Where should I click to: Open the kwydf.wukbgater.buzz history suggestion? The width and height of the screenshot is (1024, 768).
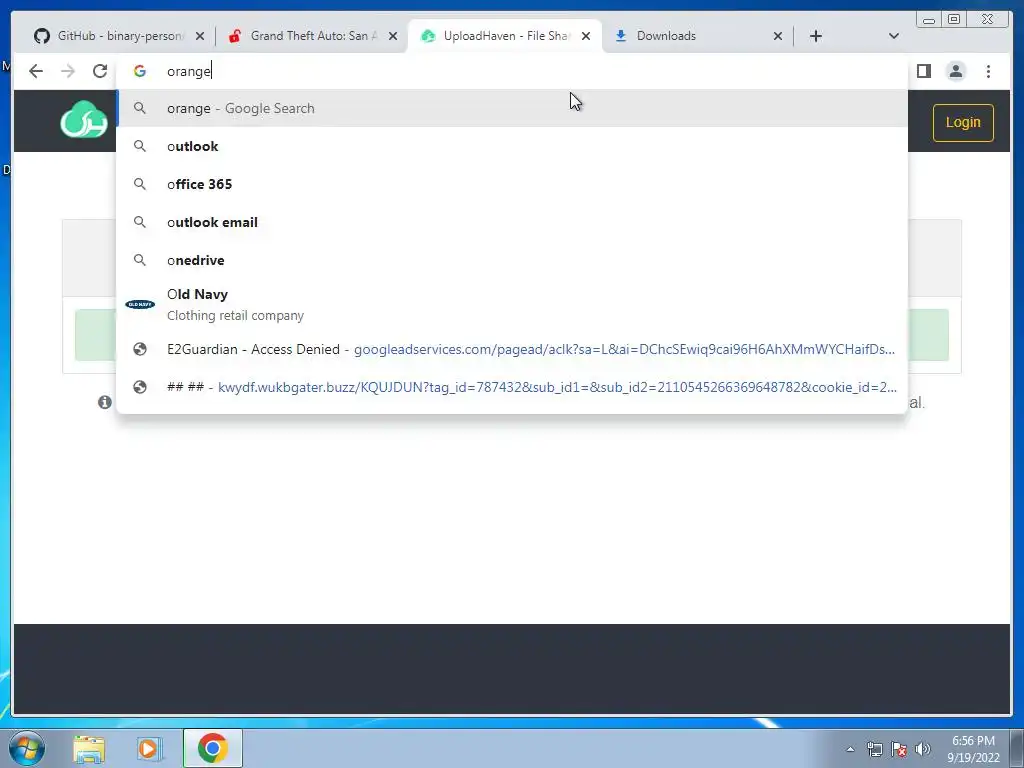512,387
